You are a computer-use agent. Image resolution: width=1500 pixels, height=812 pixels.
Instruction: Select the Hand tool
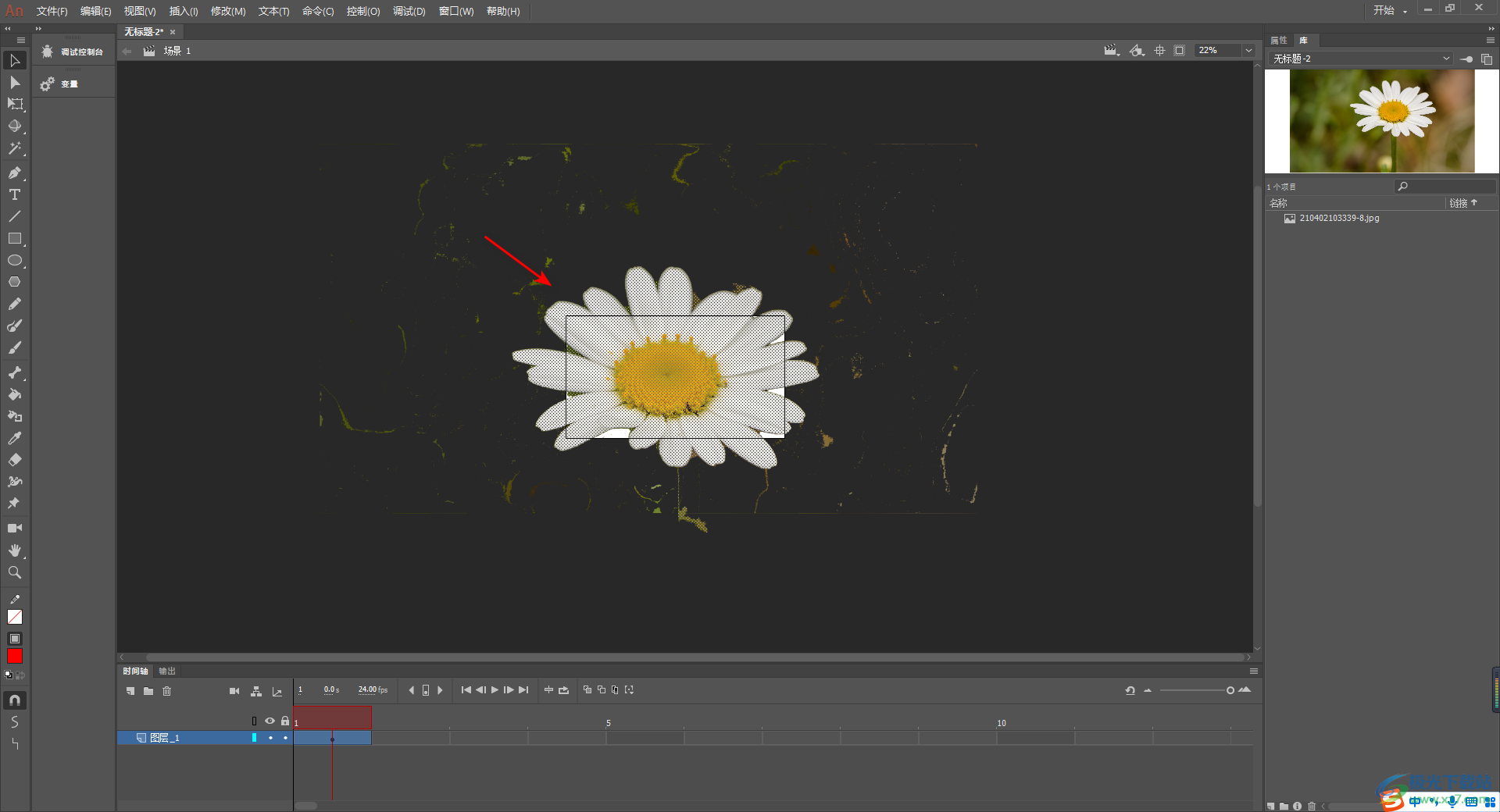(15, 550)
